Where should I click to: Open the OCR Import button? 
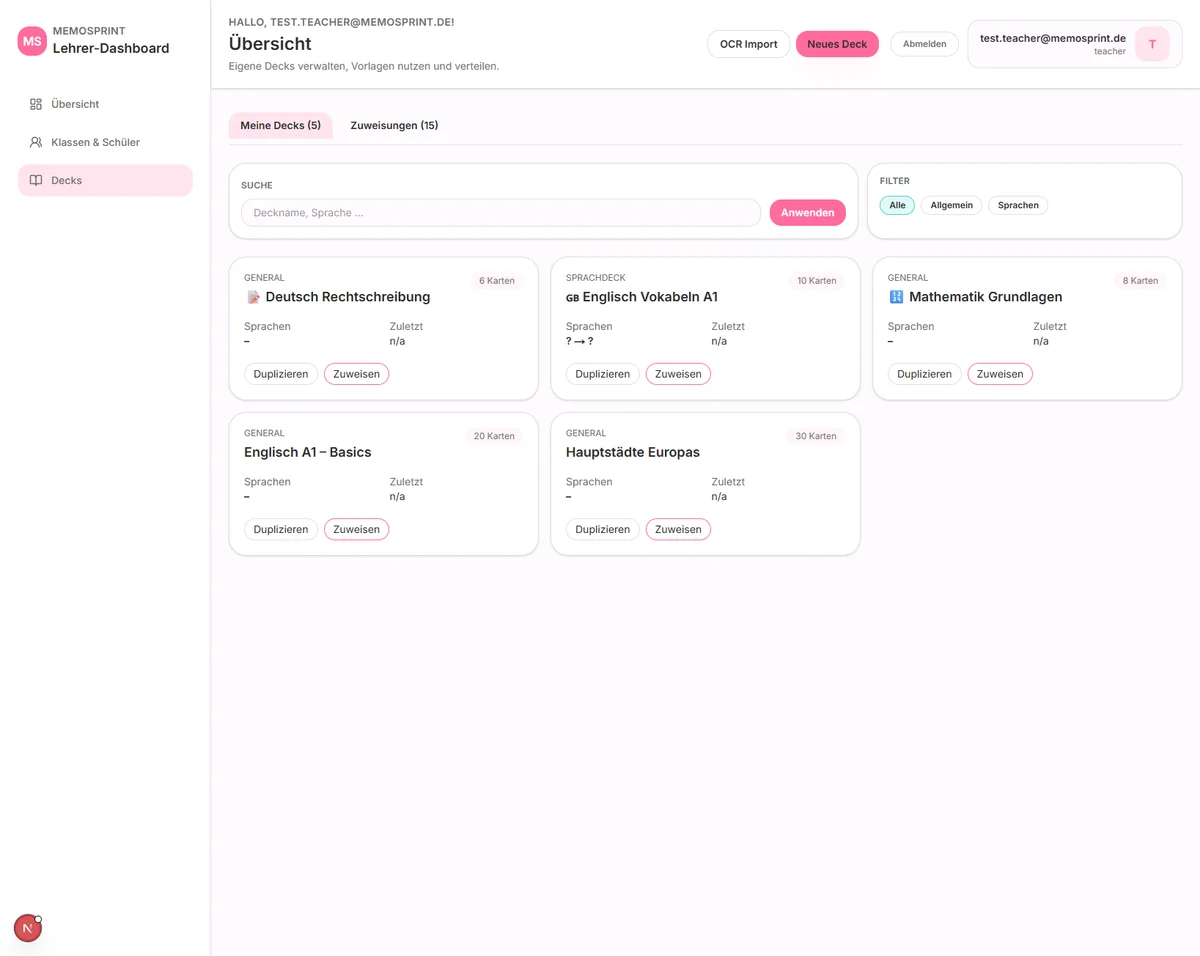pyautogui.click(x=748, y=44)
